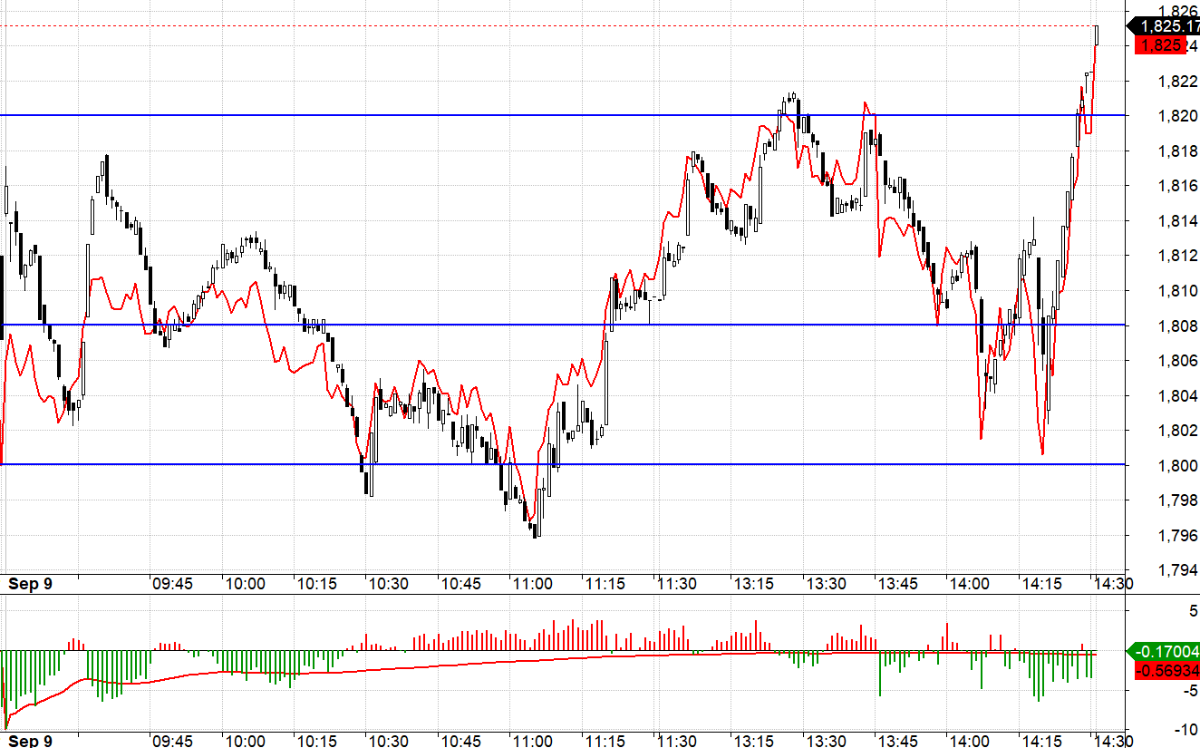
Task: Click the -10 label on the indicator axis
Action: [1186, 728]
